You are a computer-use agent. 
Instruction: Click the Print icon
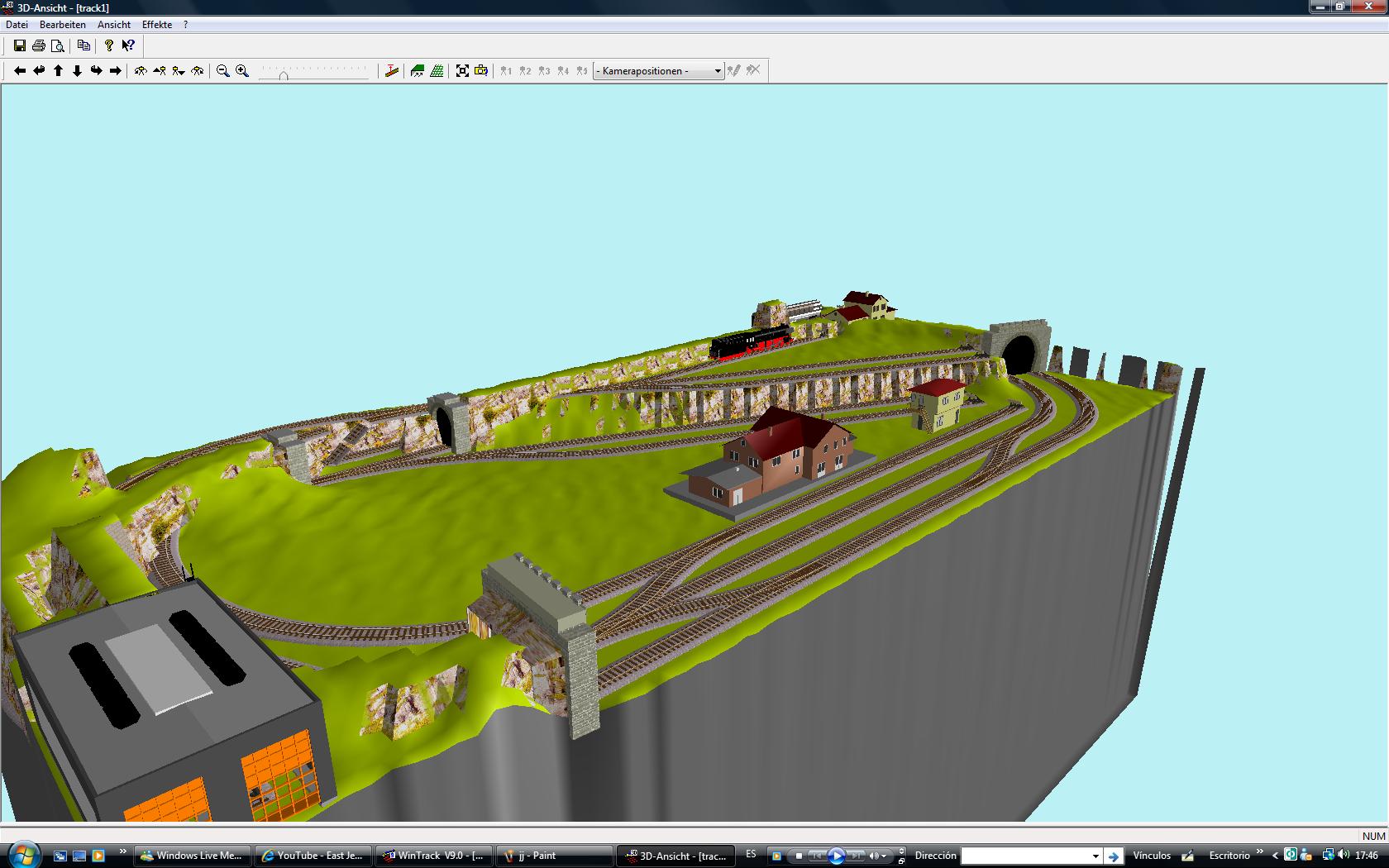tap(39, 46)
